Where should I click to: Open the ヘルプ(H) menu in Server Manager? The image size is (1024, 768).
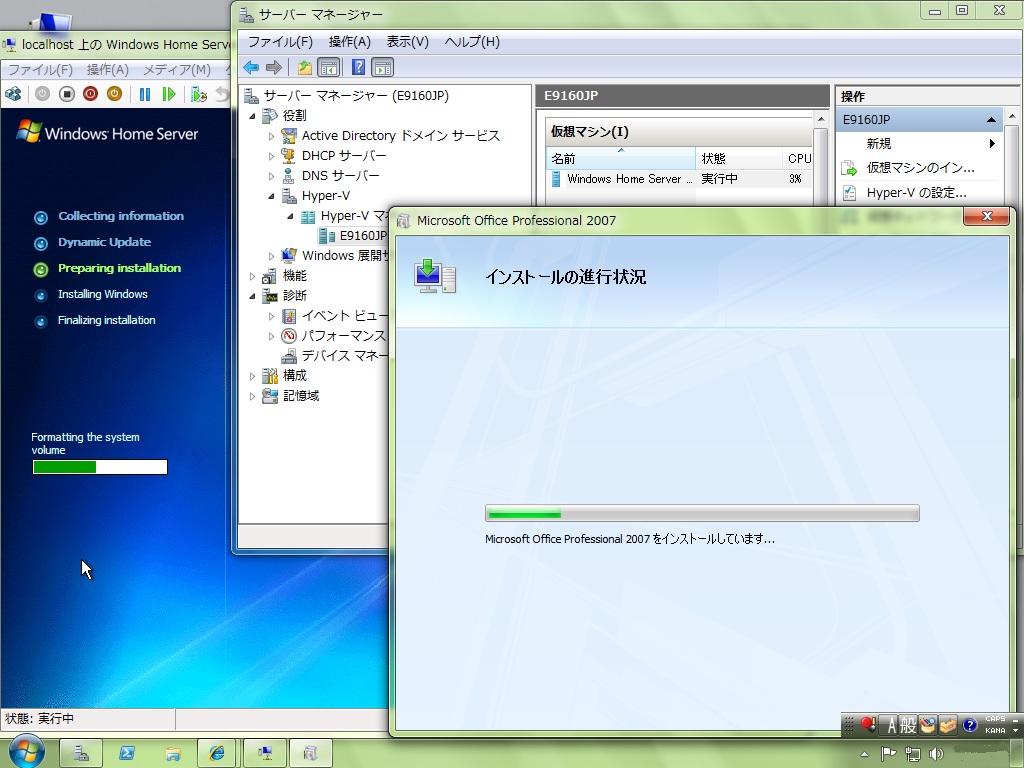tap(472, 42)
